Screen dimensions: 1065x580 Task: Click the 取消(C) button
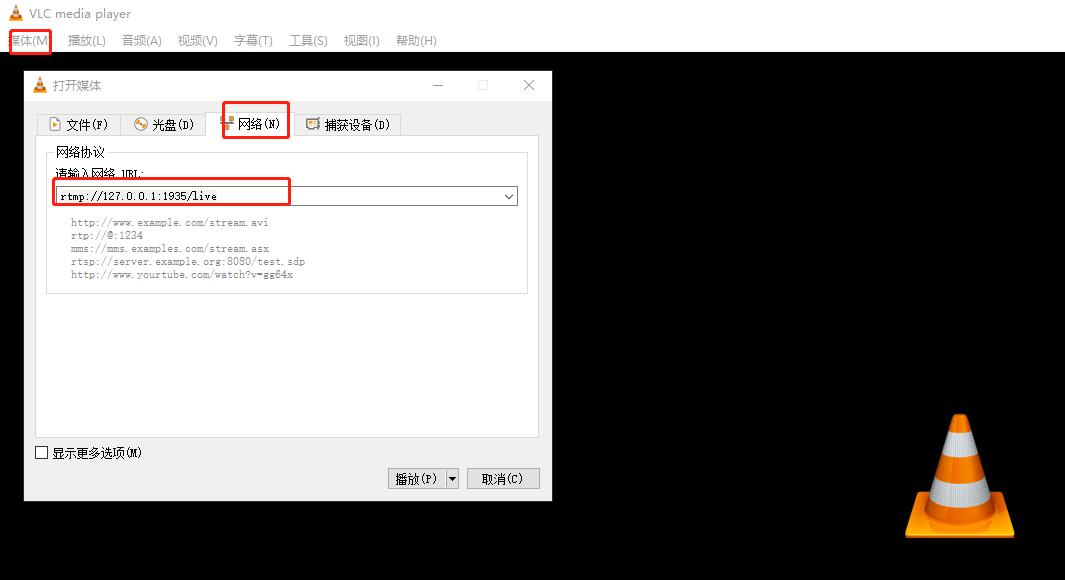503,479
